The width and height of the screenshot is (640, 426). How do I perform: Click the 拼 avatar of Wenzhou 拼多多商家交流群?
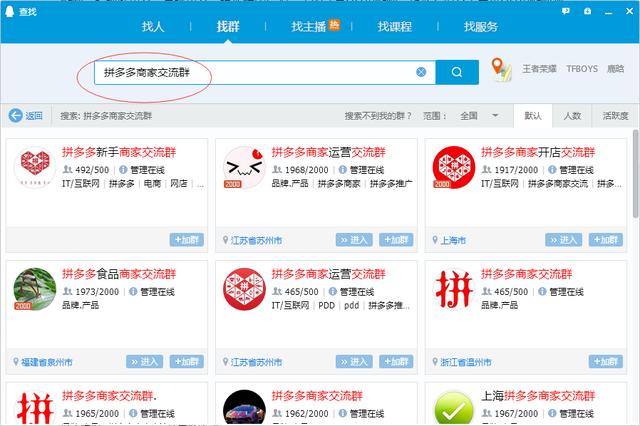(x=454, y=288)
